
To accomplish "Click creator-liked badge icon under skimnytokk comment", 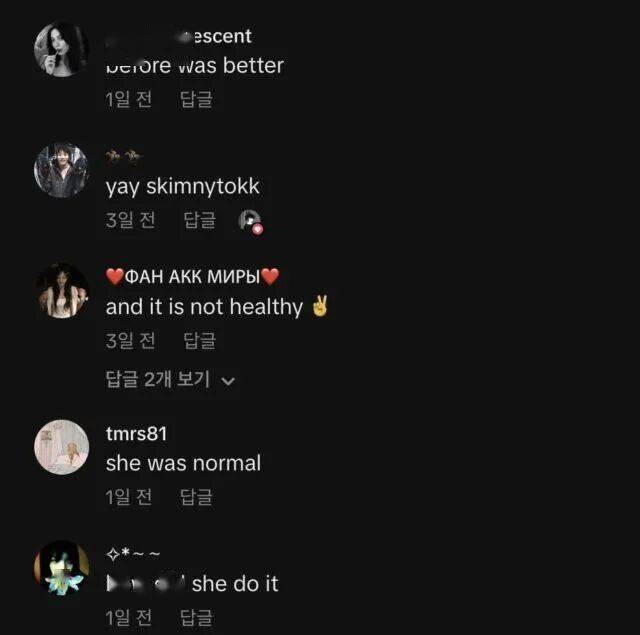I will point(250,222).
